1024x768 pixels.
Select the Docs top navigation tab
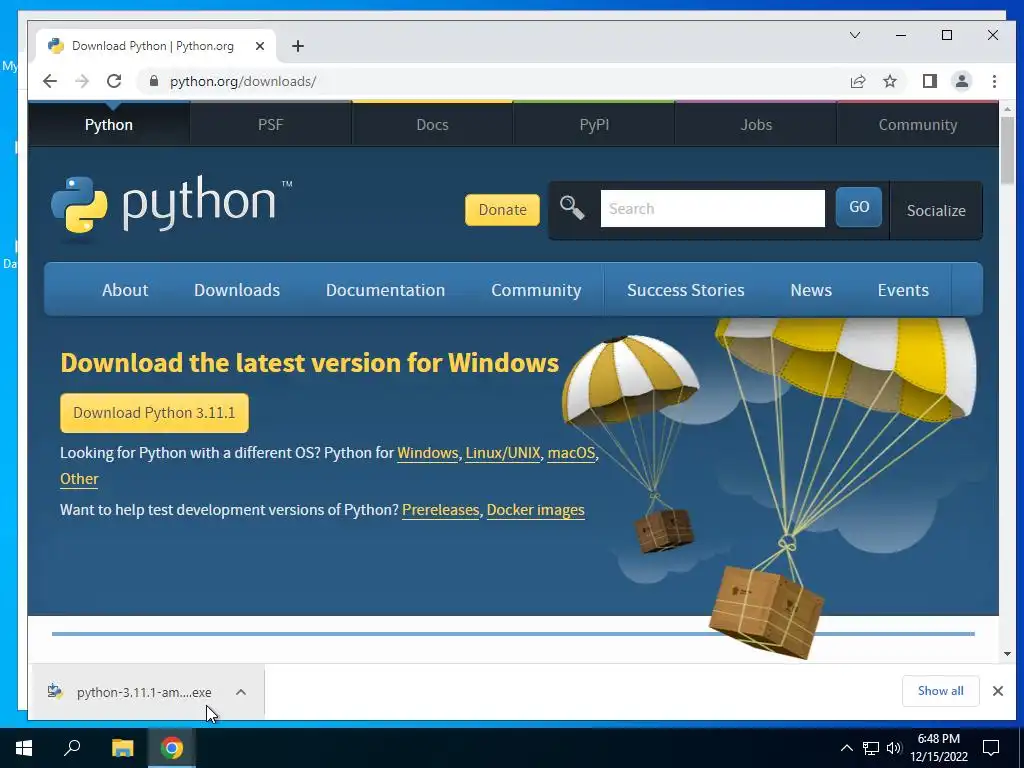click(x=432, y=124)
